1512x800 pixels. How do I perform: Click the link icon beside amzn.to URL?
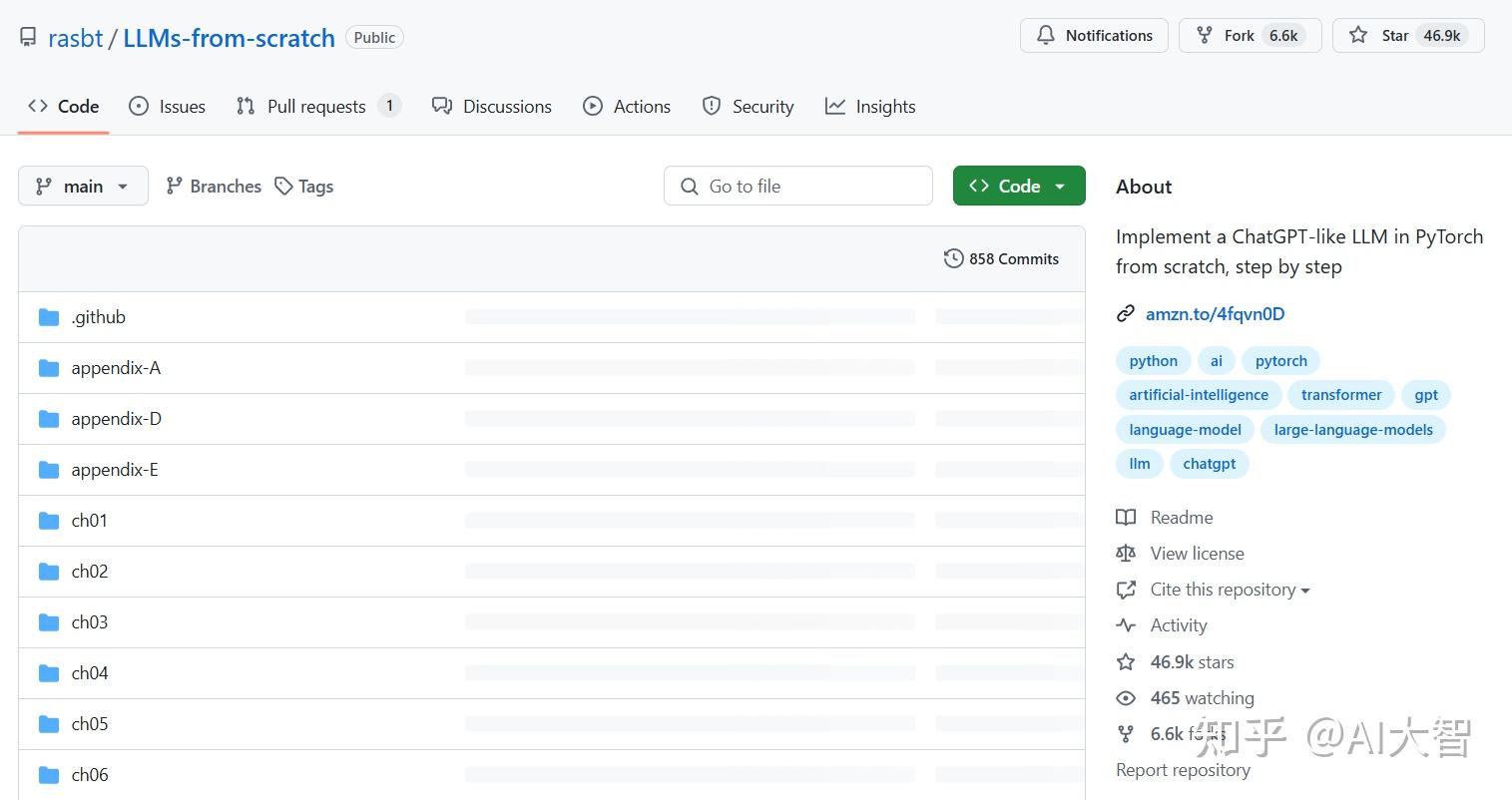click(x=1126, y=314)
